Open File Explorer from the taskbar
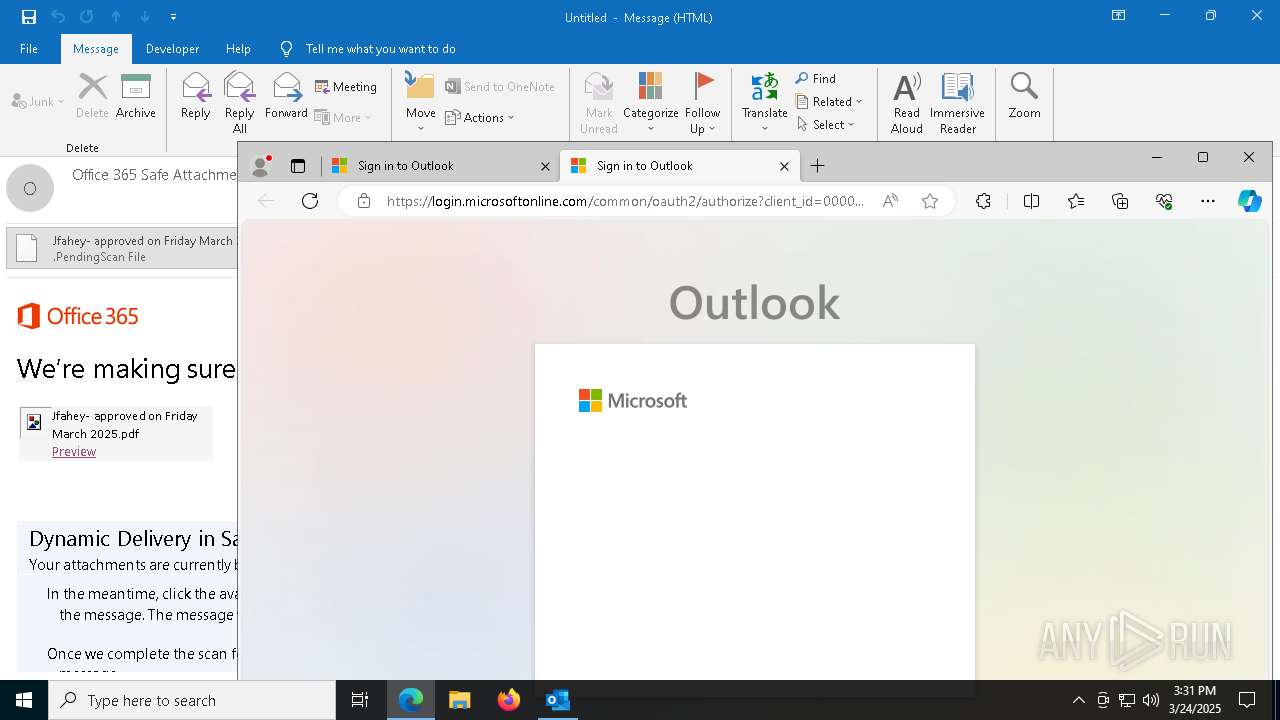Viewport: 1280px width, 720px height. tap(460, 700)
